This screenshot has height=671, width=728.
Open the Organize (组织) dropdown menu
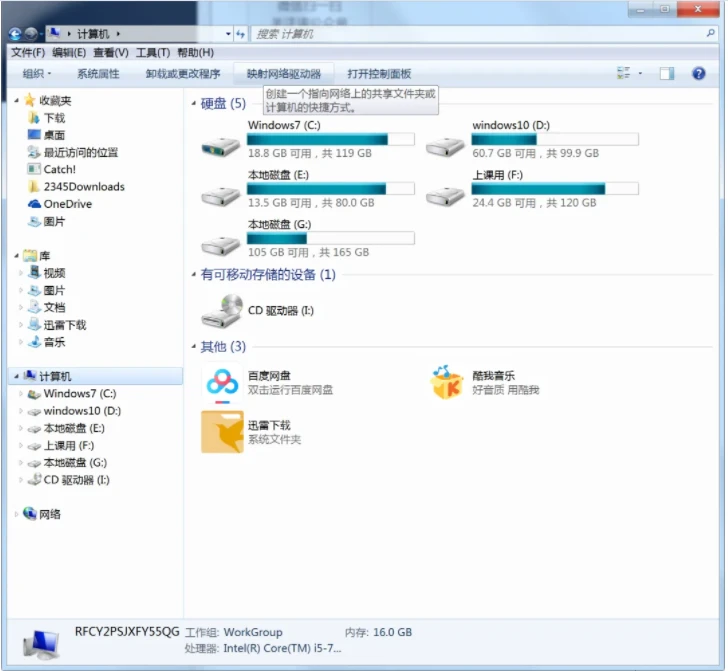coord(37,74)
